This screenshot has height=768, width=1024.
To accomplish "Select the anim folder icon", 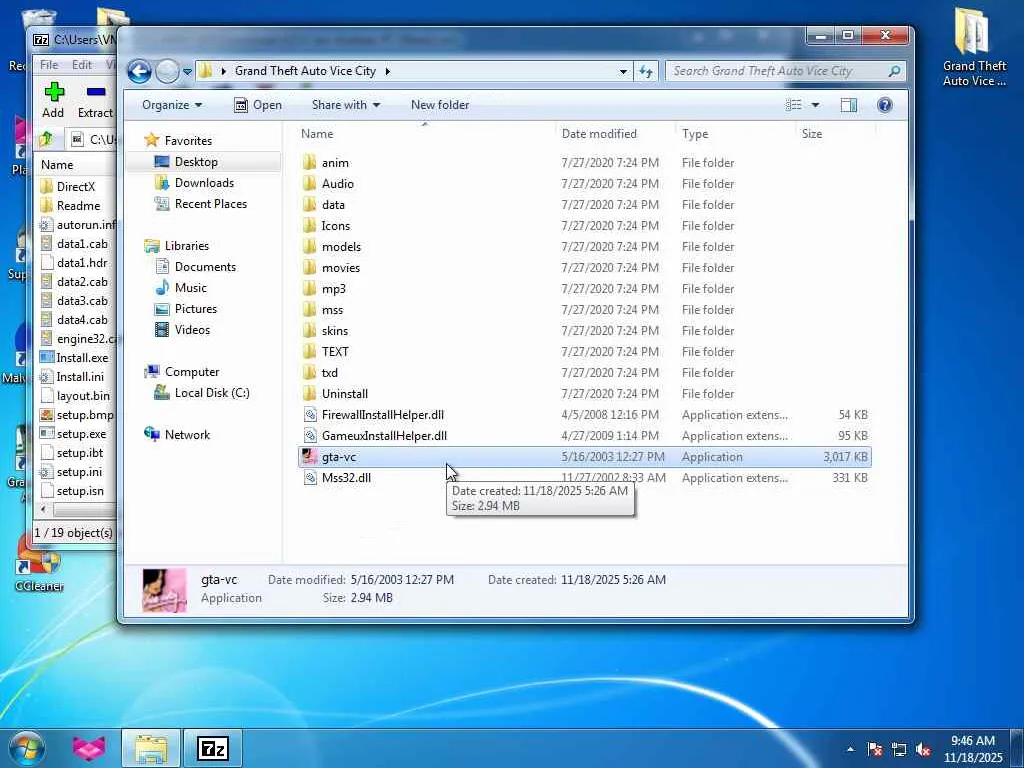I will coord(310,163).
